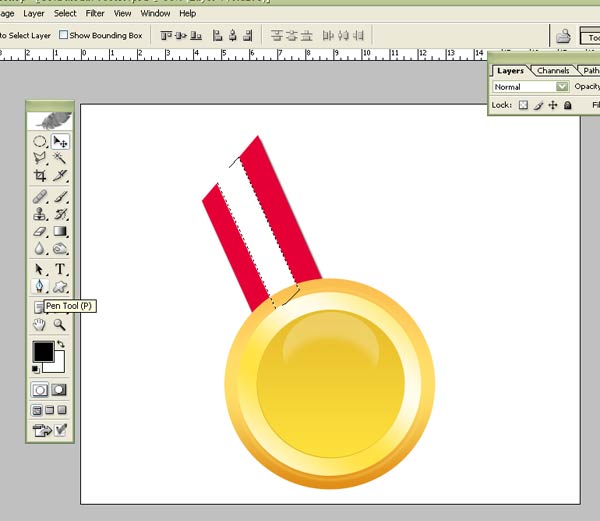The width and height of the screenshot is (600, 521).
Task: Select the Magic Wand tool
Action: coord(60,158)
